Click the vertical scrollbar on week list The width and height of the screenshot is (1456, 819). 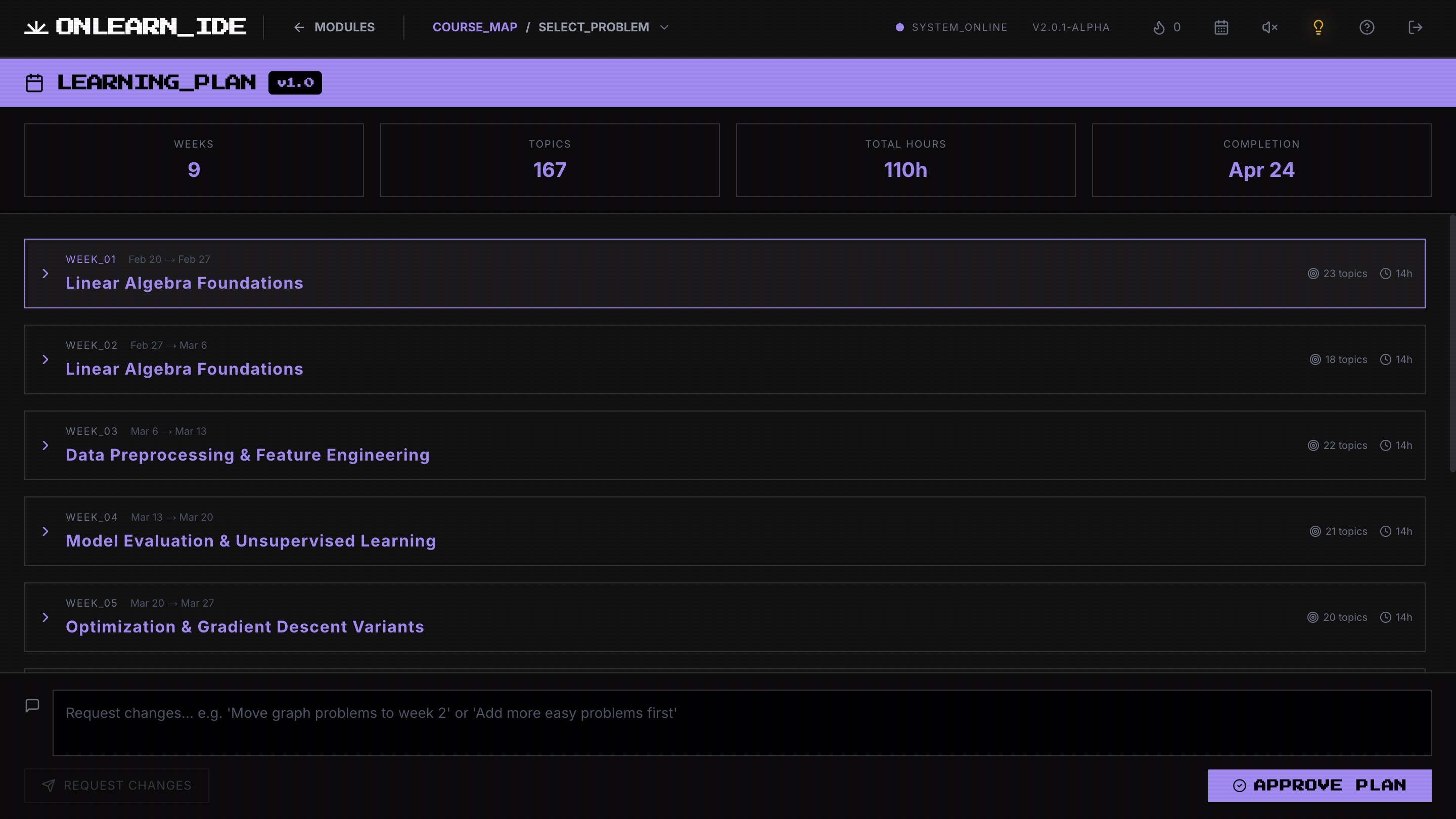pyautogui.click(x=1452, y=343)
